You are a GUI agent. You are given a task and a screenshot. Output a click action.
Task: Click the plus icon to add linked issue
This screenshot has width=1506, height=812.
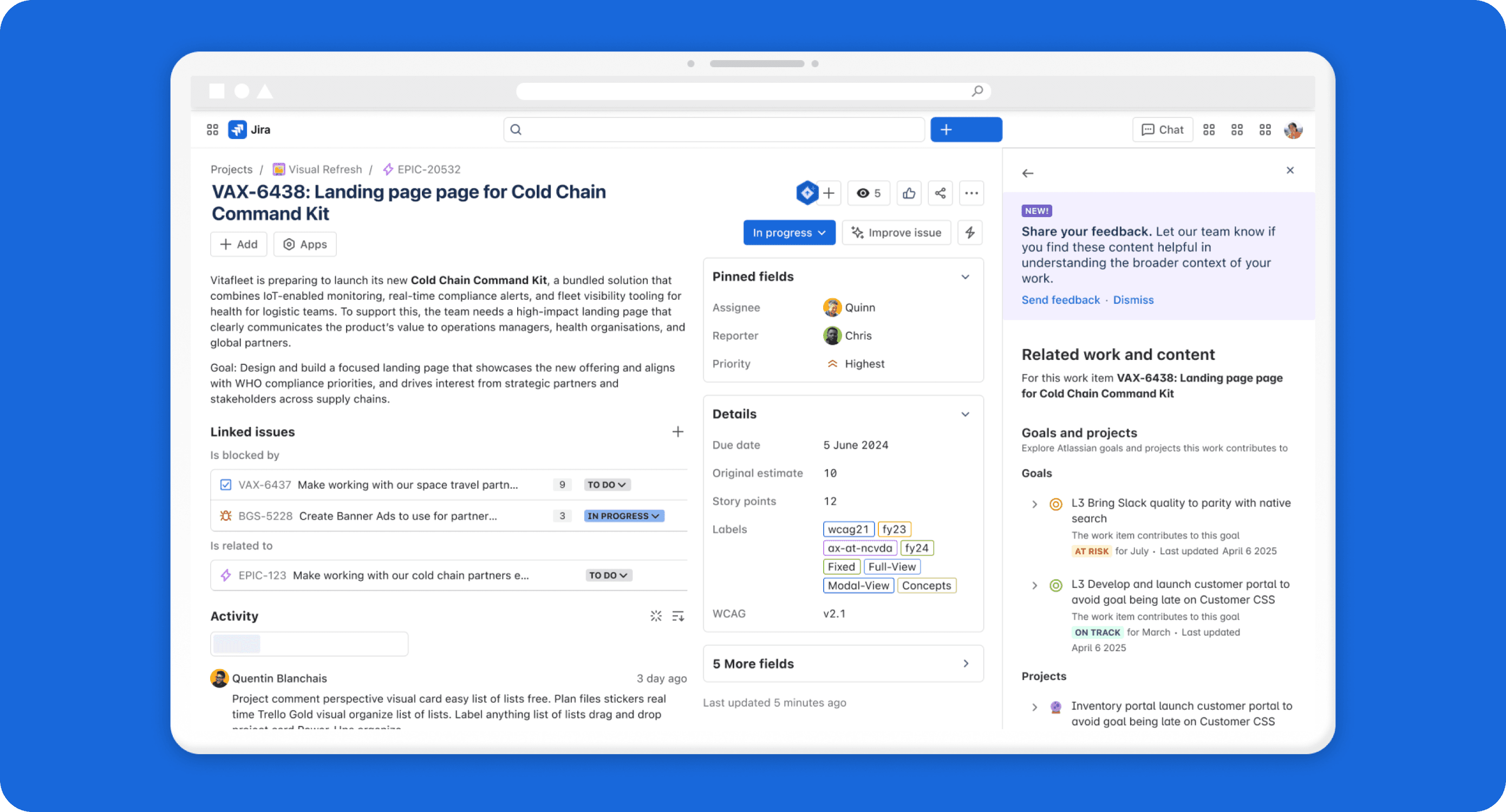677,432
